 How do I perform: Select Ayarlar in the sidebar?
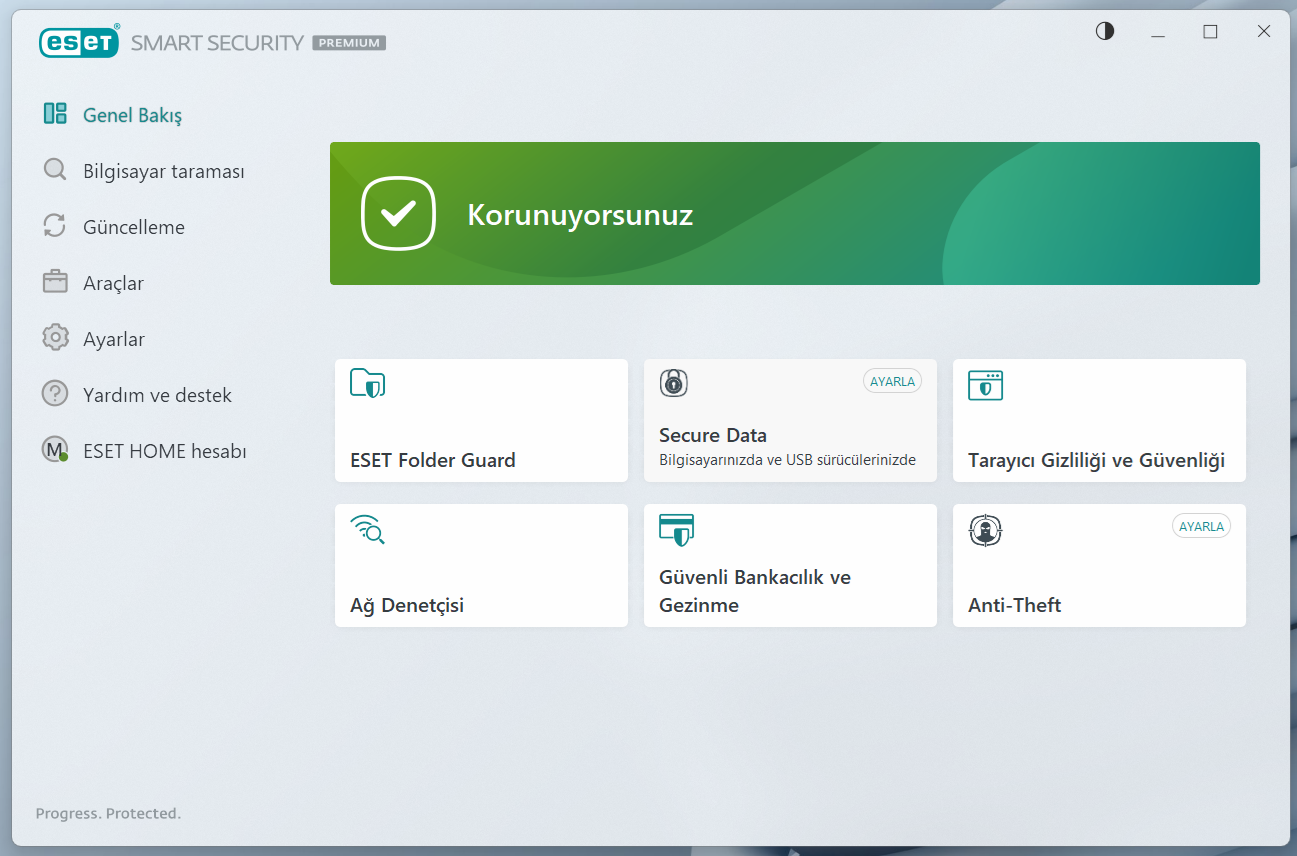tap(114, 339)
